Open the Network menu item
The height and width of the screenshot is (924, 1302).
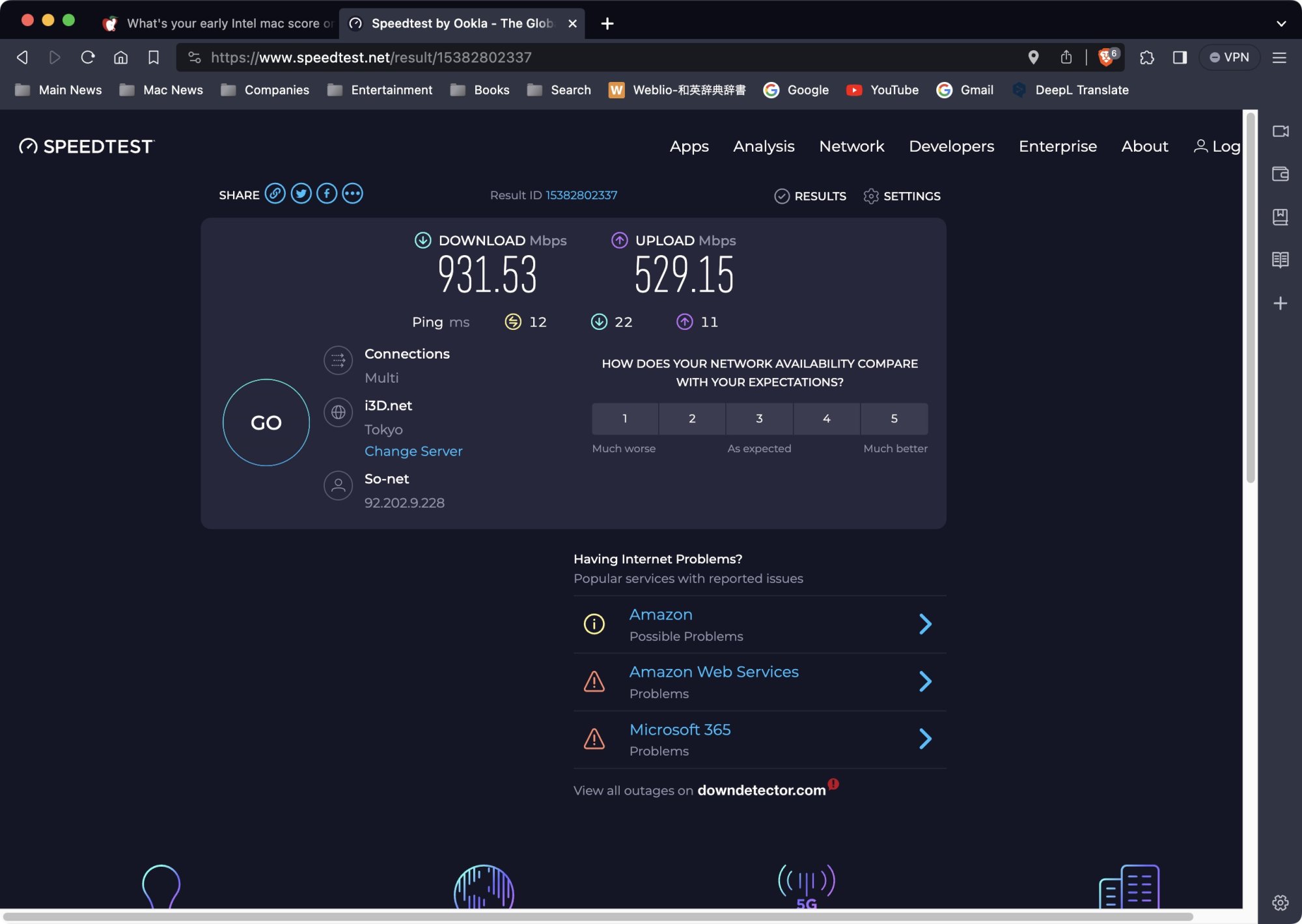tap(852, 146)
